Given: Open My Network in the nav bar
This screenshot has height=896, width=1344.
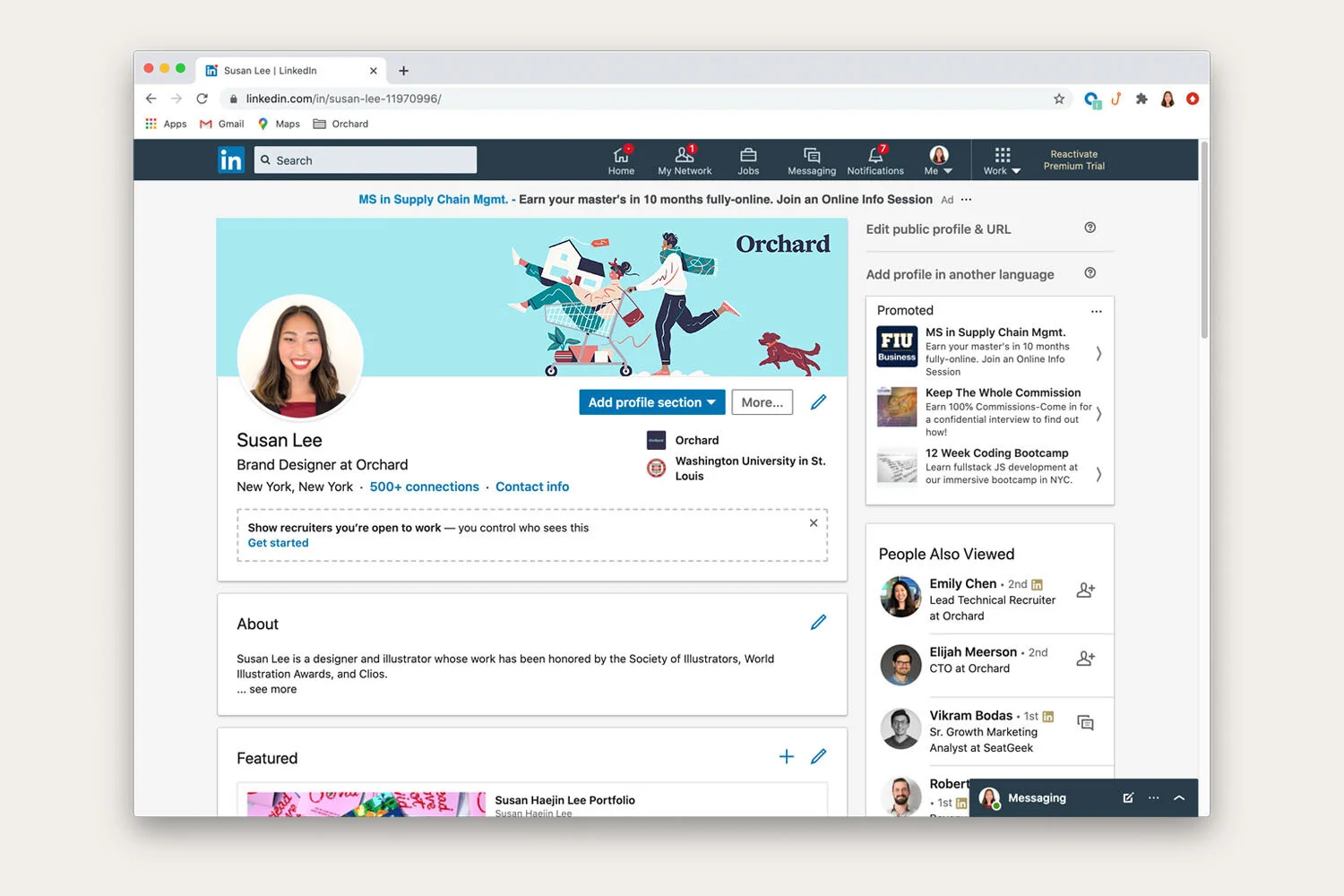Looking at the screenshot, I should [x=685, y=160].
